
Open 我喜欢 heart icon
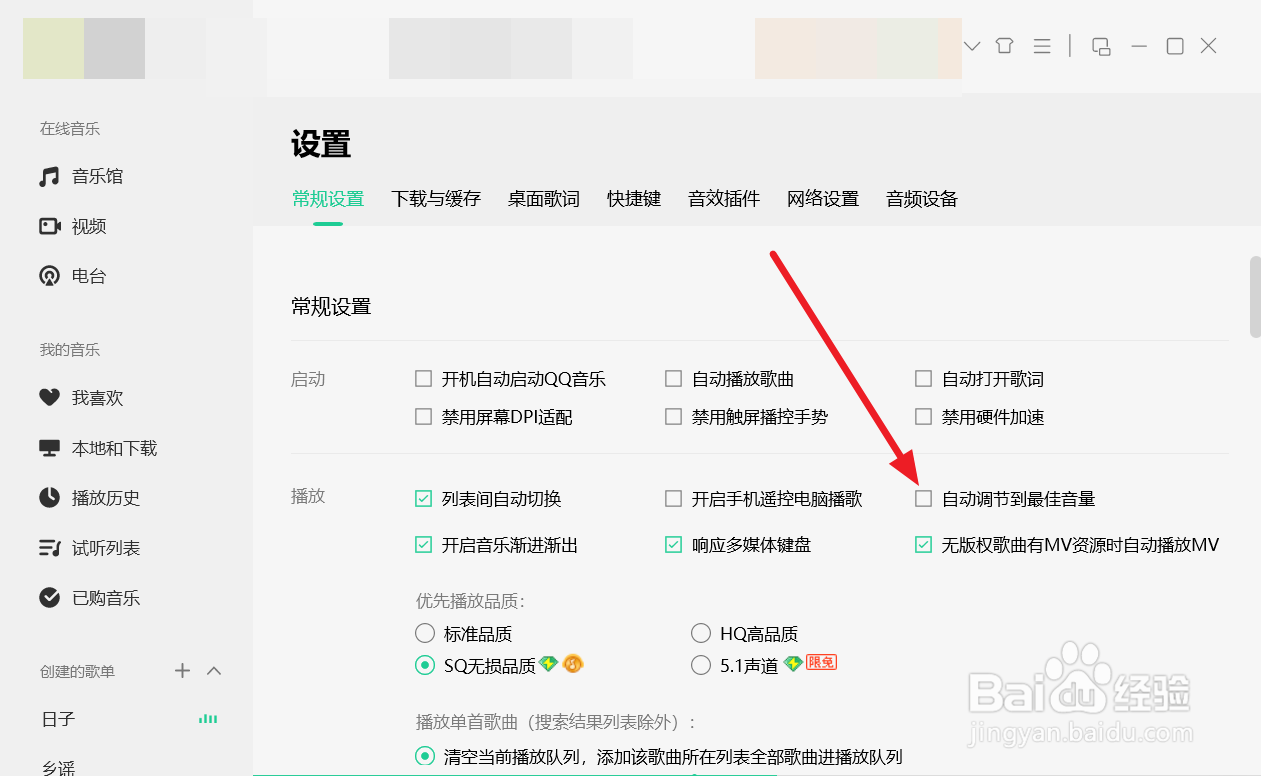point(49,398)
